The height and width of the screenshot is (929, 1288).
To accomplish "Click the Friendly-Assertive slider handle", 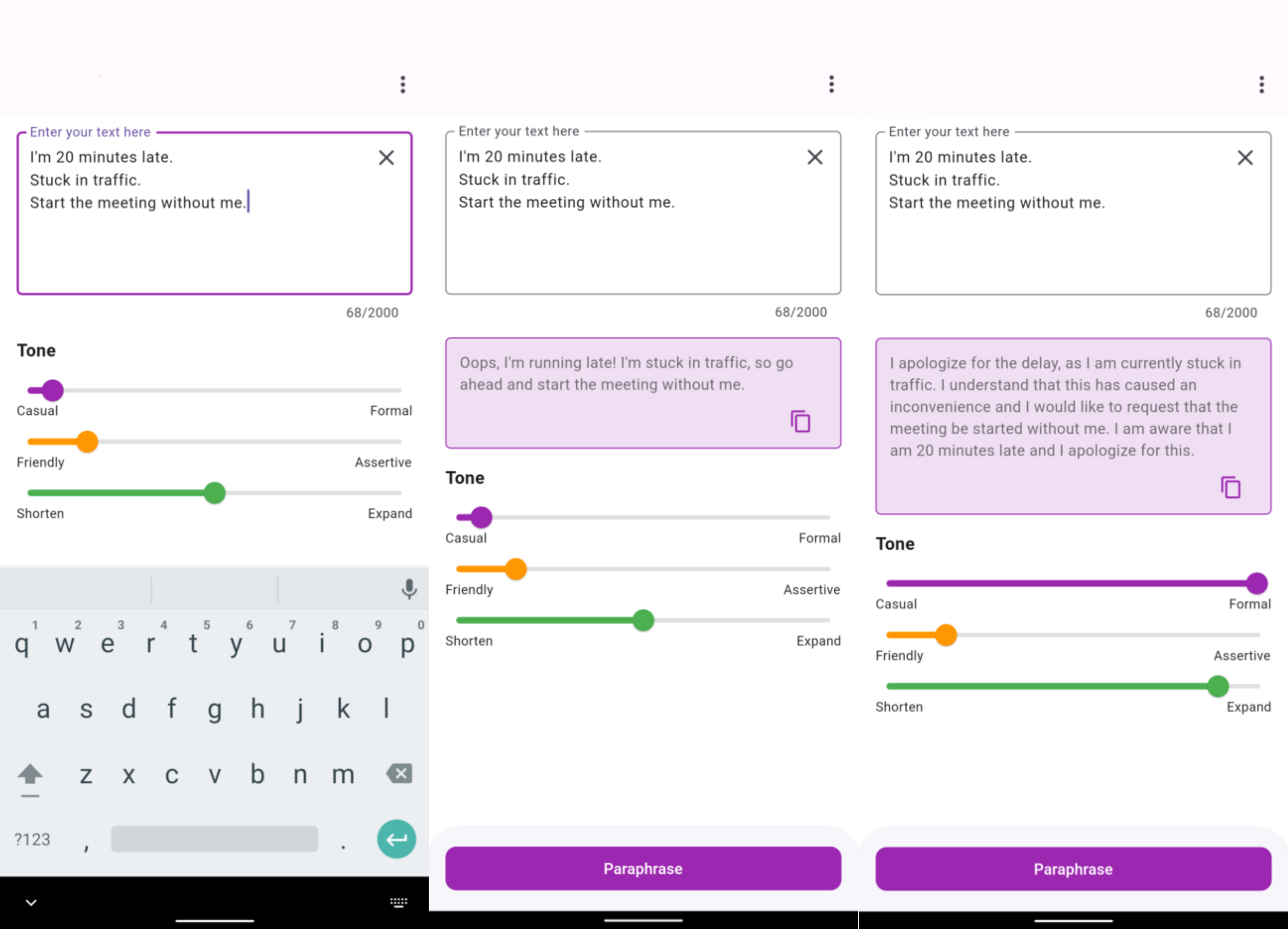I will (x=88, y=441).
